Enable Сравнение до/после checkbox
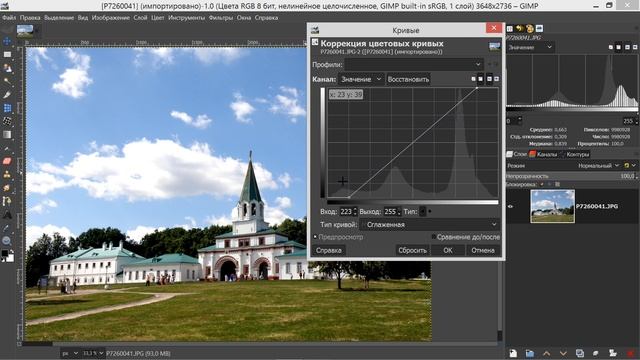640x360 pixels. (x=433, y=237)
